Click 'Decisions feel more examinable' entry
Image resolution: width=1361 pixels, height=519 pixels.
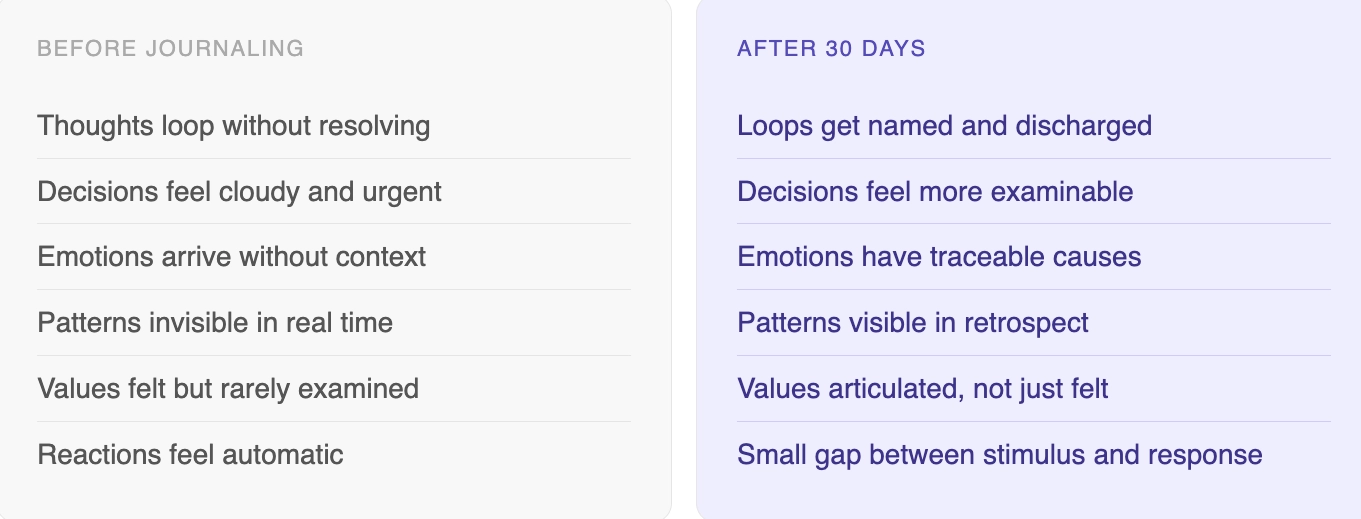pos(935,192)
